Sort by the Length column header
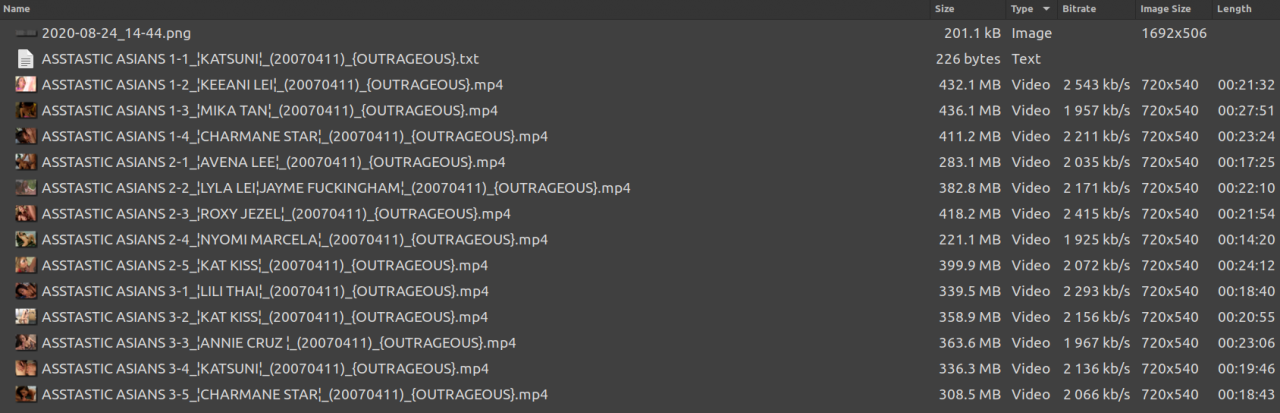The image size is (1280, 413). [x=1233, y=9]
